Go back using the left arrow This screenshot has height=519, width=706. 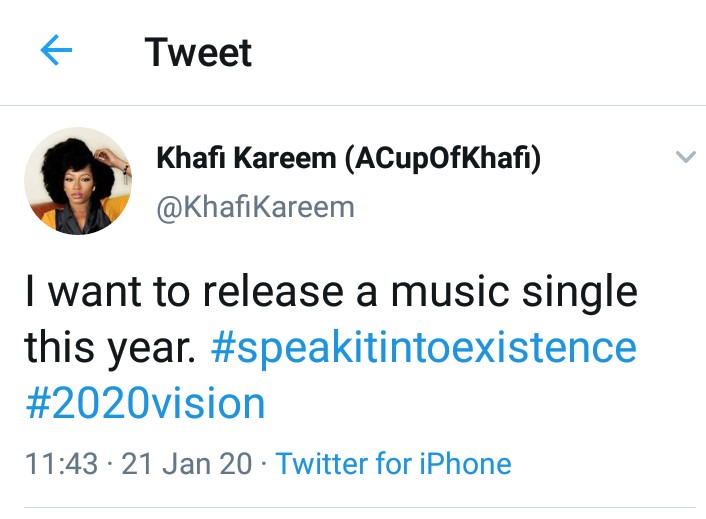point(56,51)
